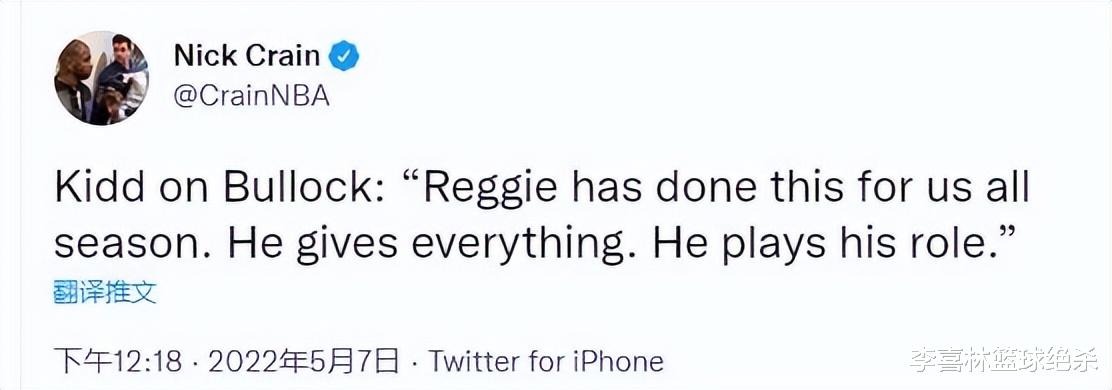Click the 李喜林篮球绝杀 watermark text
The height and width of the screenshot is (390, 1112).
point(1002,362)
